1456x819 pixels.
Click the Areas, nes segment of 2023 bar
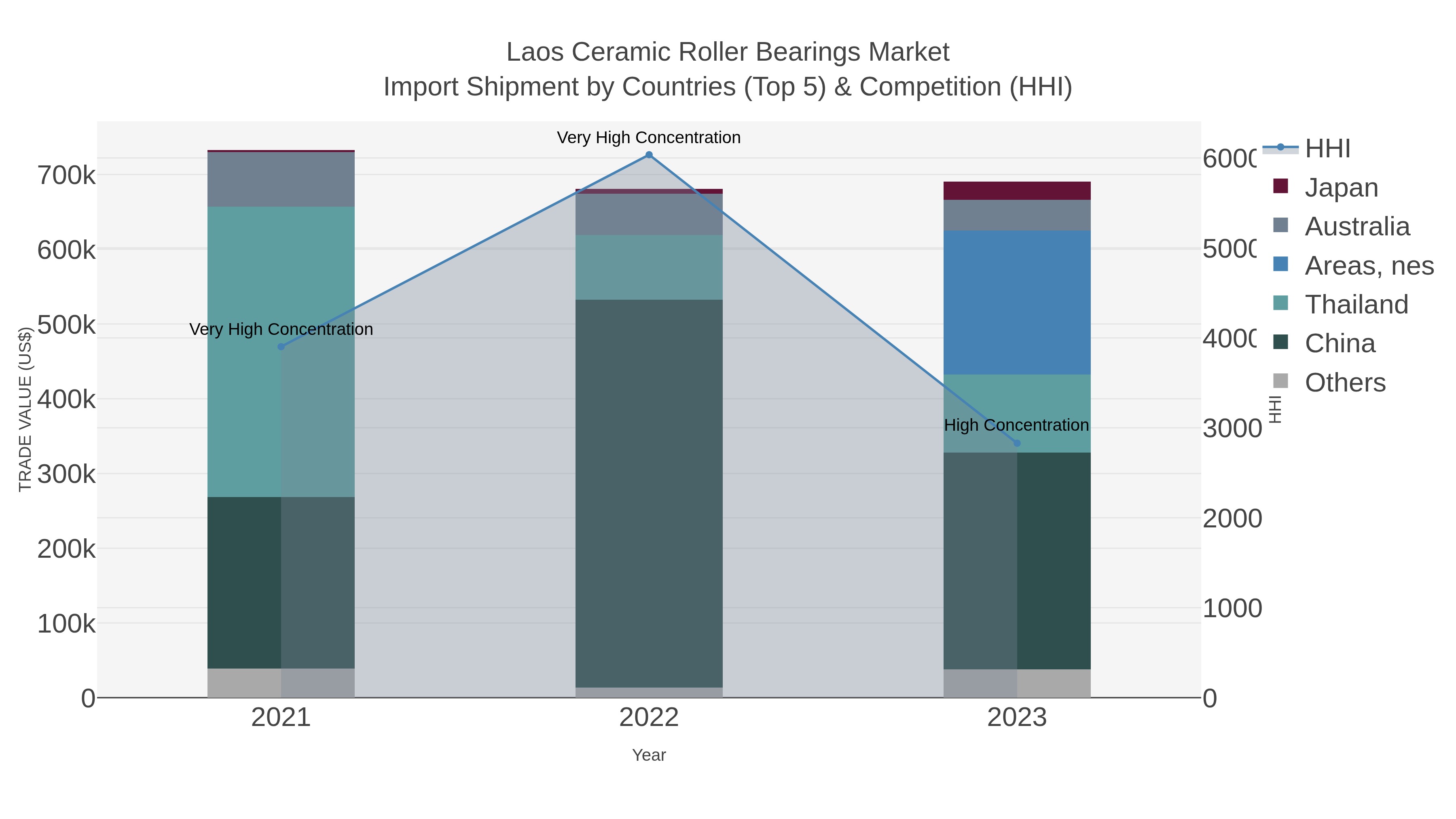1017,303
